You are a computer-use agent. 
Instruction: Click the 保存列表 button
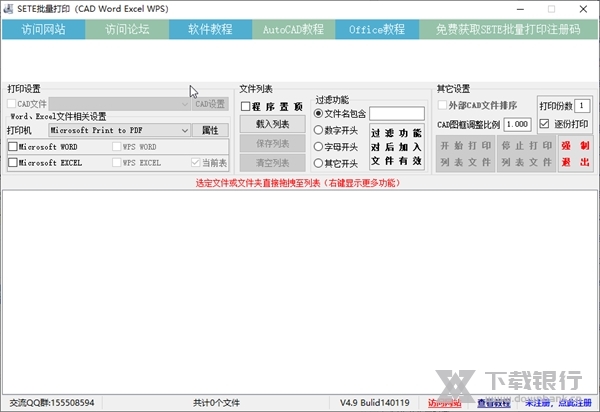pyautogui.click(x=272, y=143)
